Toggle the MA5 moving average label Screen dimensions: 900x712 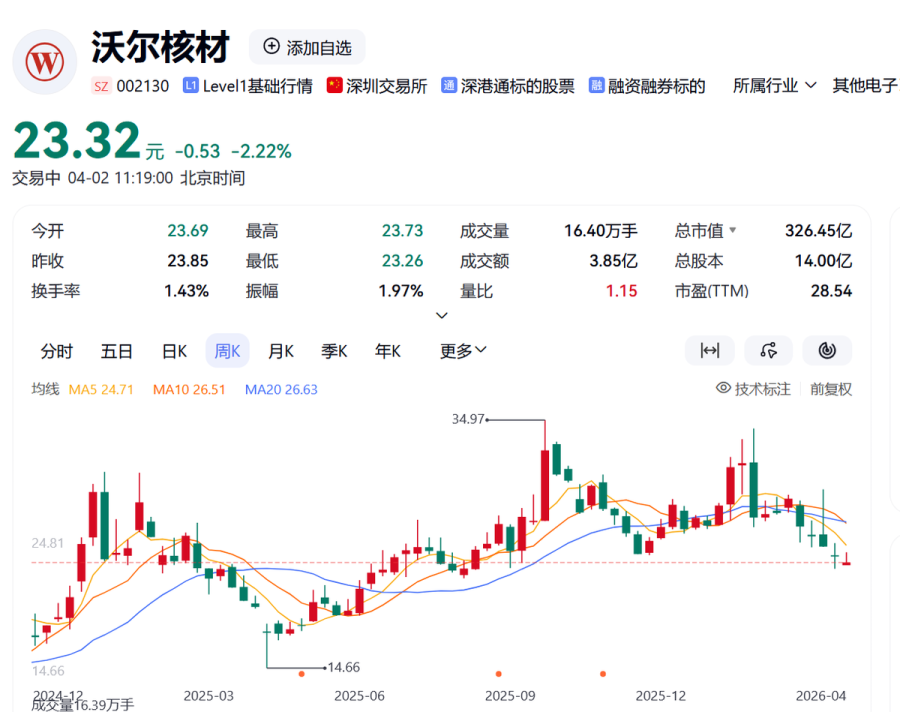[x=101, y=389]
